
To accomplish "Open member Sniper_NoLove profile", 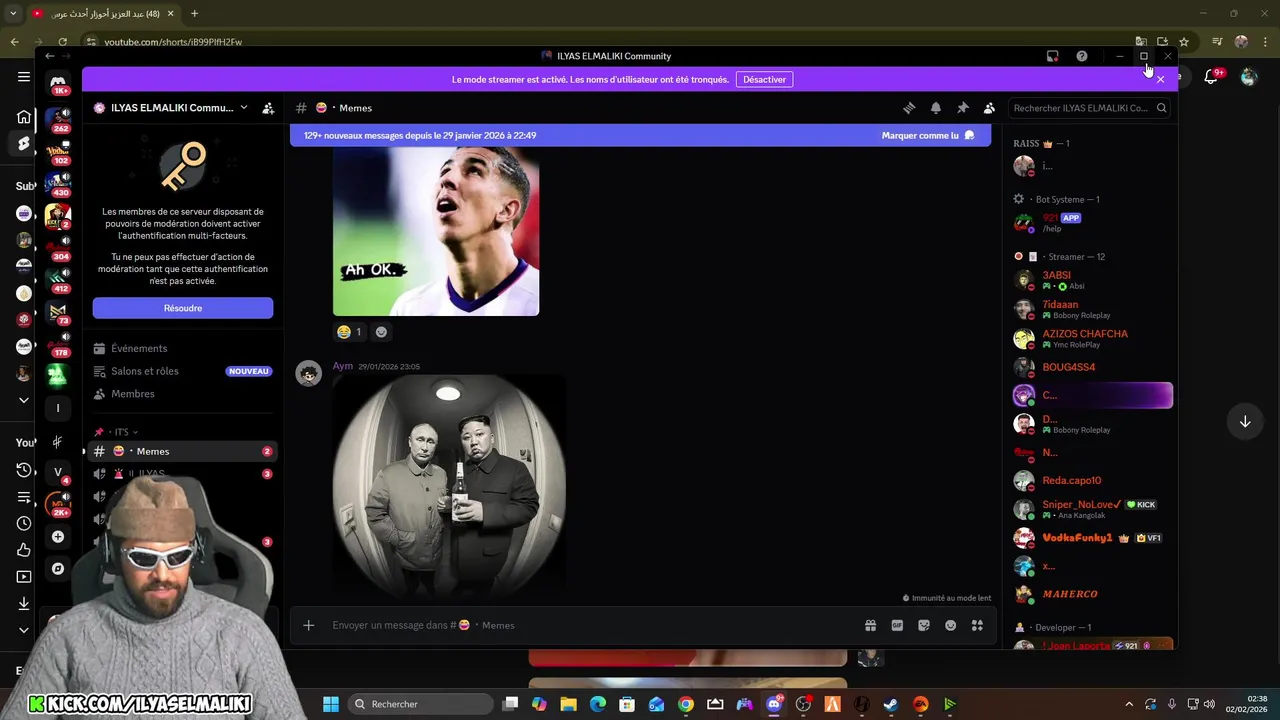I will (x=1090, y=509).
